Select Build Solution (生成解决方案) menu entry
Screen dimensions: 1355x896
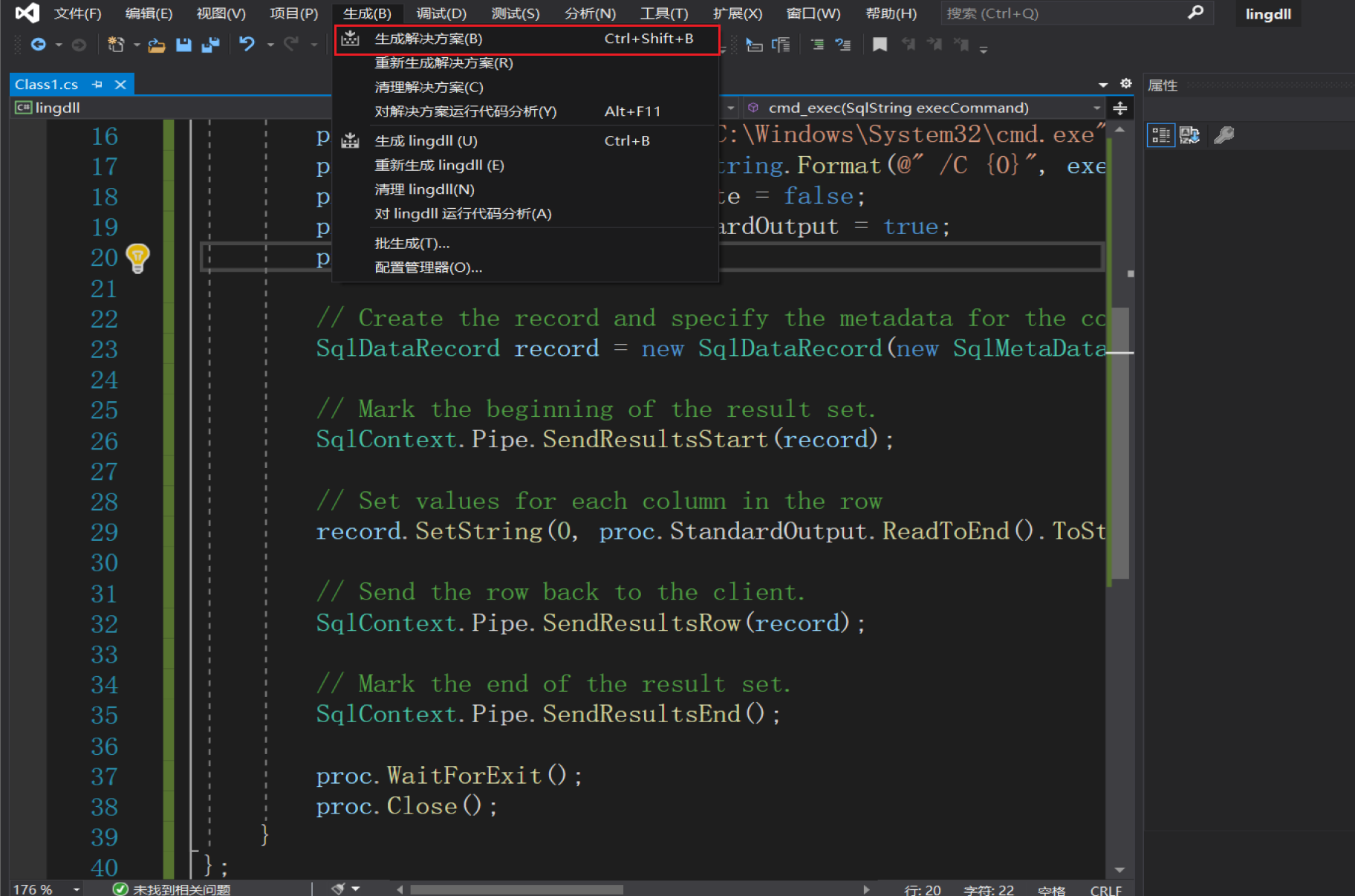coord(526,39)
